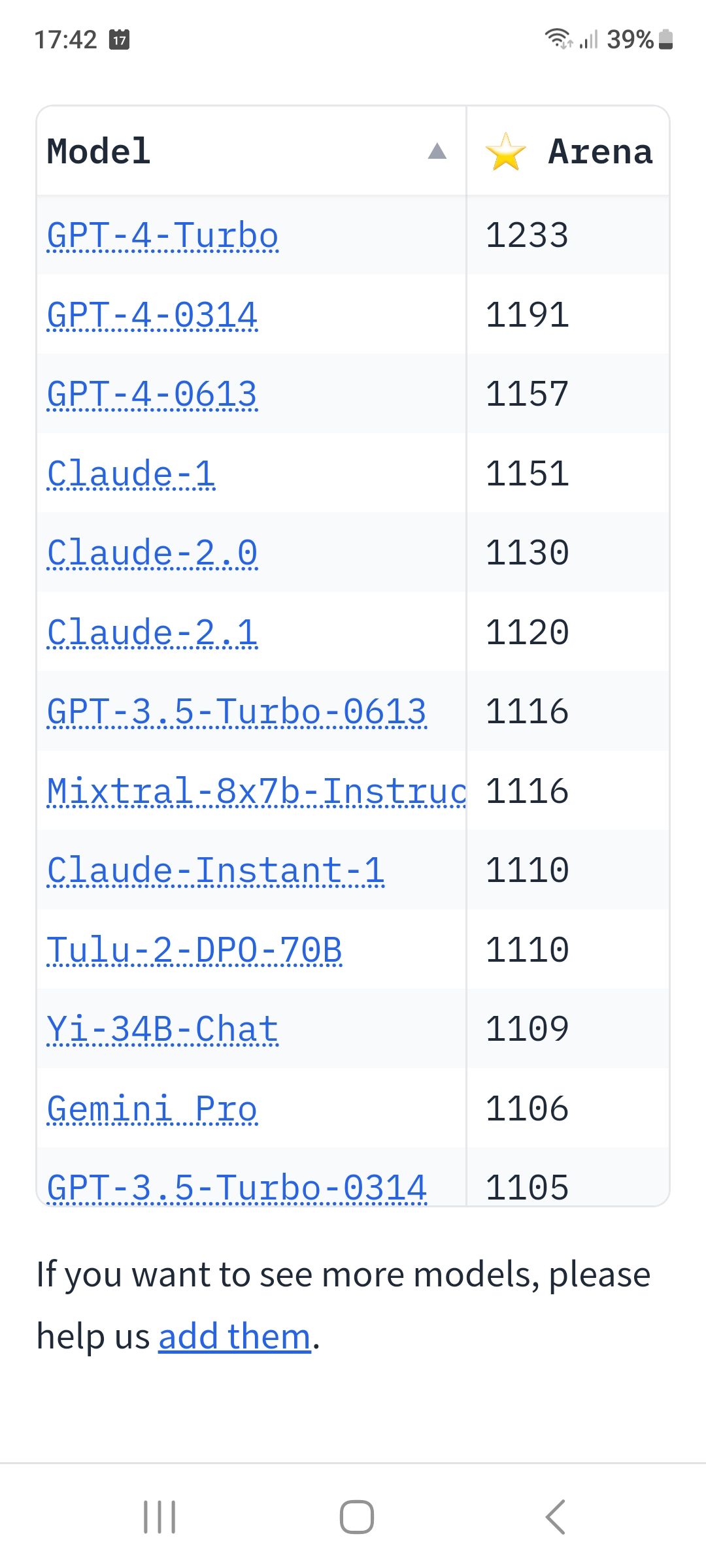Open the Yi-34B-Chat model link
The image size is (706, 1568).
[163, 1029]
